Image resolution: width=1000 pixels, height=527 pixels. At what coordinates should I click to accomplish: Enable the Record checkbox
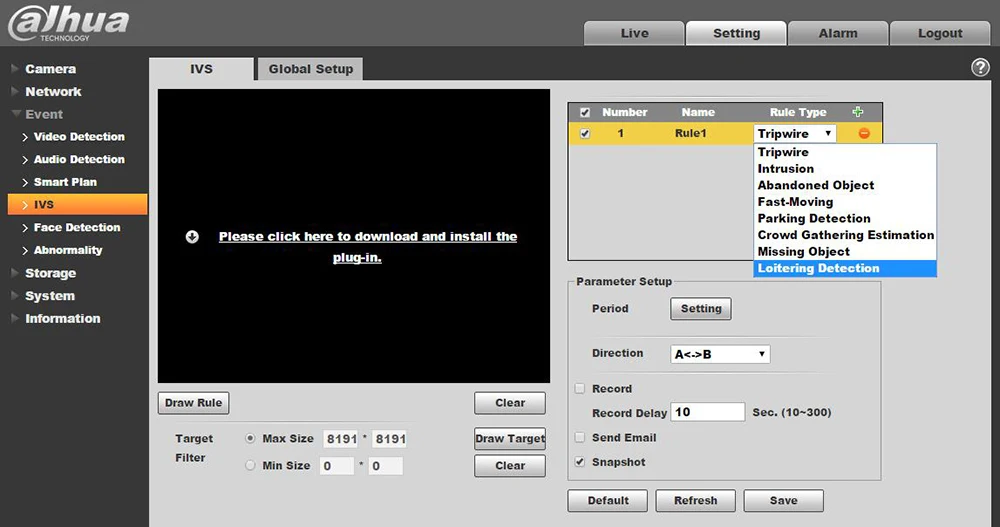click(580, 389)
